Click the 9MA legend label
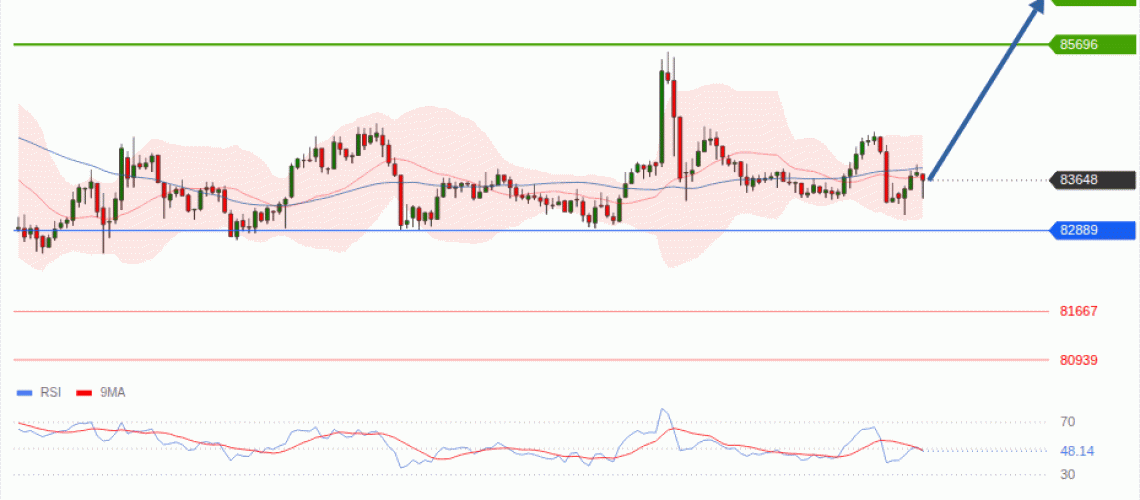This screenshot has height=500, width=1140. point(112,392)
